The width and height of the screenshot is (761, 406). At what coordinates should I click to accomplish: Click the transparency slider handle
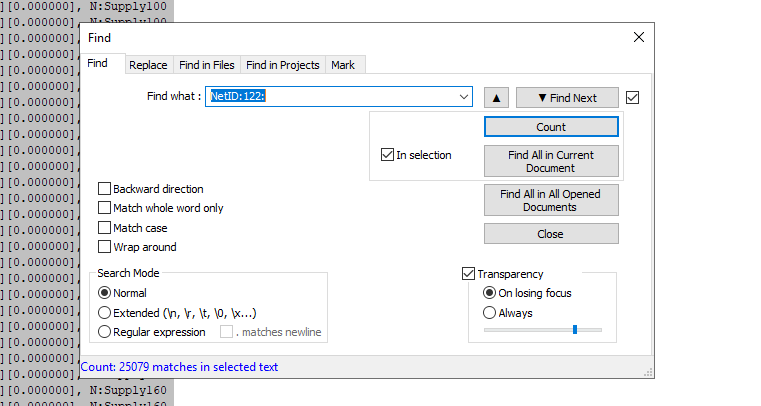pos(575,330)
